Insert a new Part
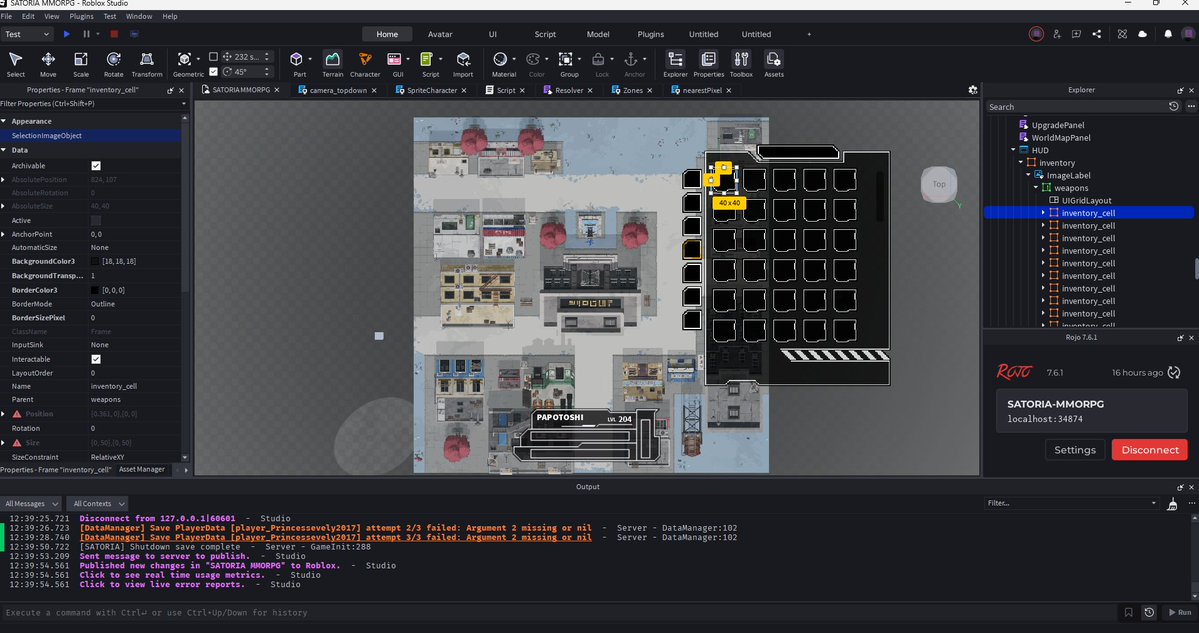Viewport: 1199px width, 633px height. (298, 64)
